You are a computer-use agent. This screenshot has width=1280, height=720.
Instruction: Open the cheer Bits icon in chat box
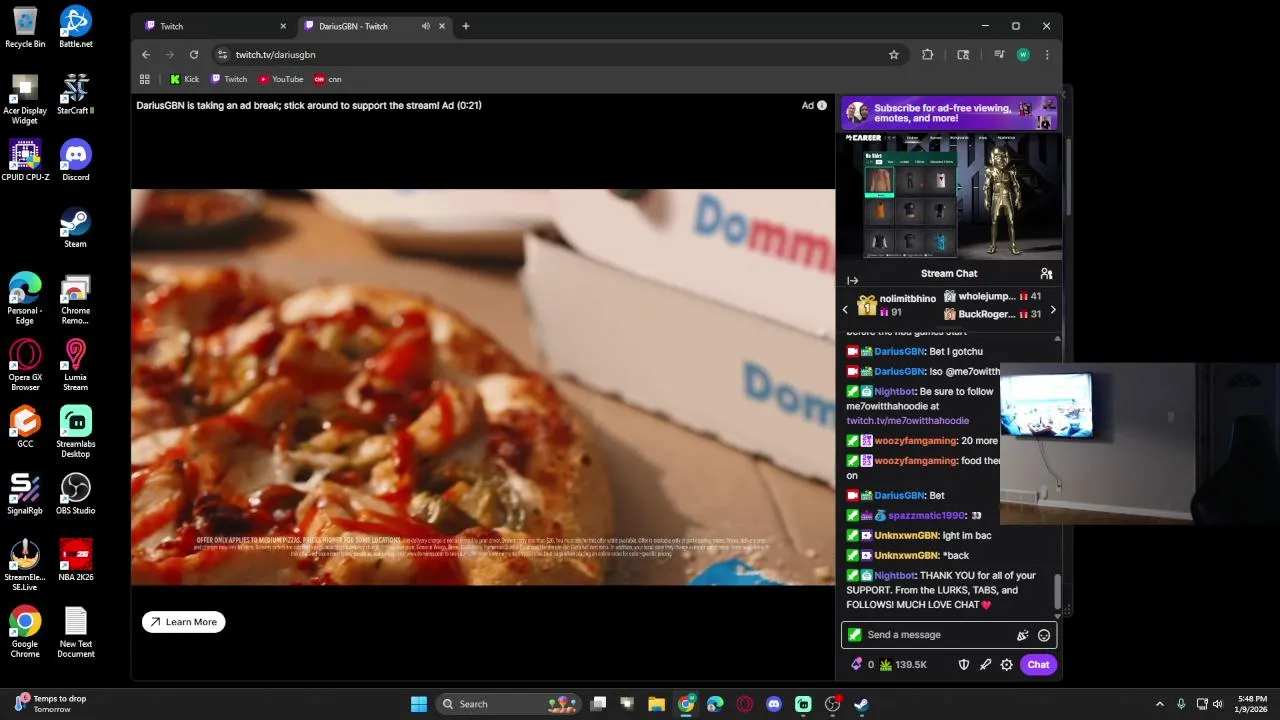click(1022, 635)
